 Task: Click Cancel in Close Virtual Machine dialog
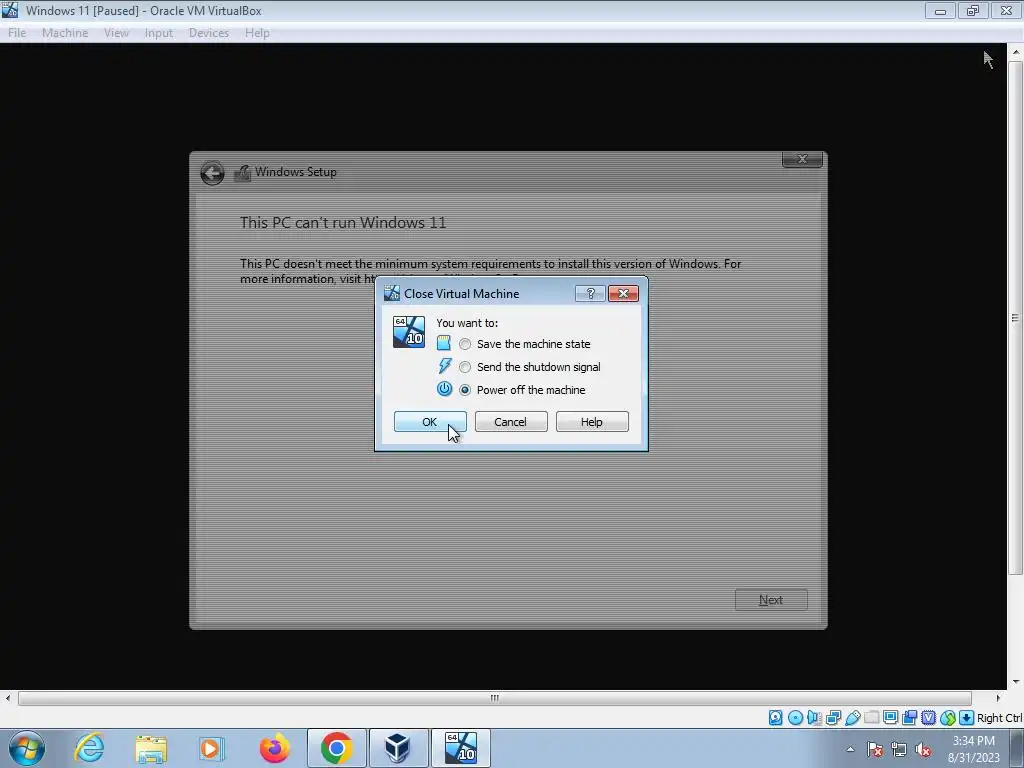click(x=511, y=421)
